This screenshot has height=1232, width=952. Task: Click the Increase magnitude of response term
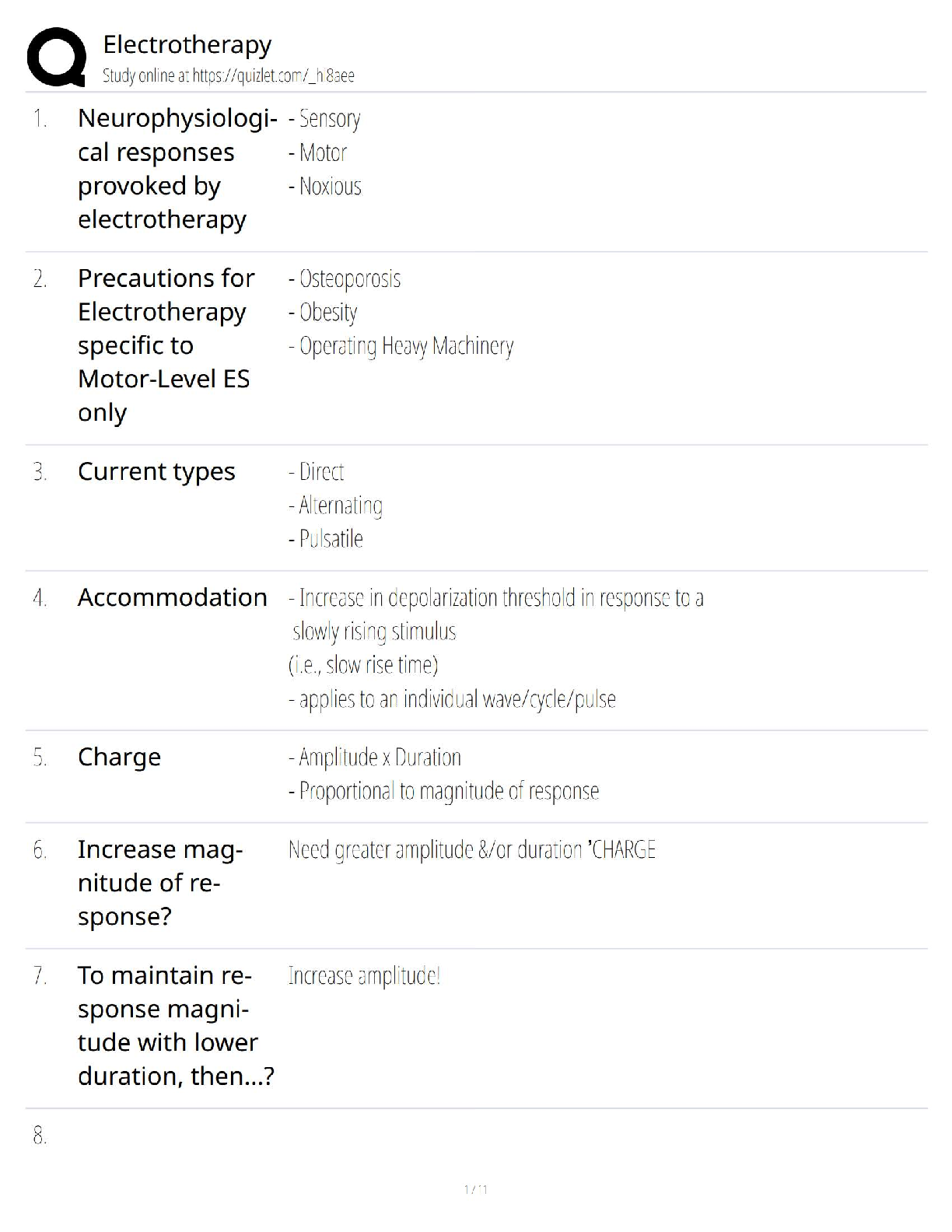(160, 883)
